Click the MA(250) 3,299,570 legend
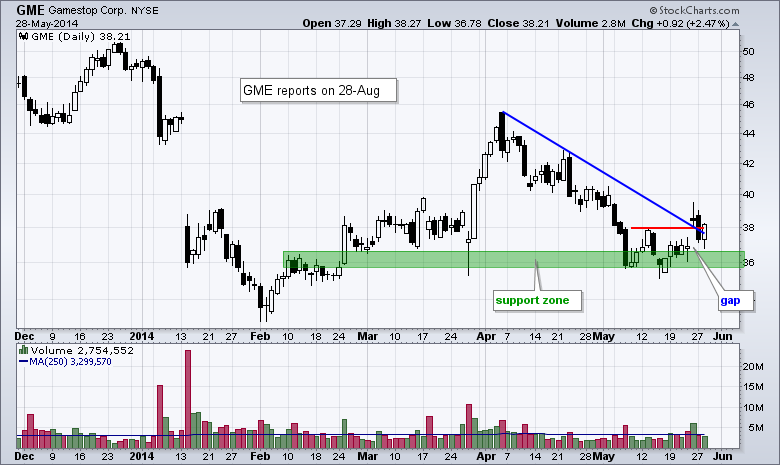 (x=65, y=362)
